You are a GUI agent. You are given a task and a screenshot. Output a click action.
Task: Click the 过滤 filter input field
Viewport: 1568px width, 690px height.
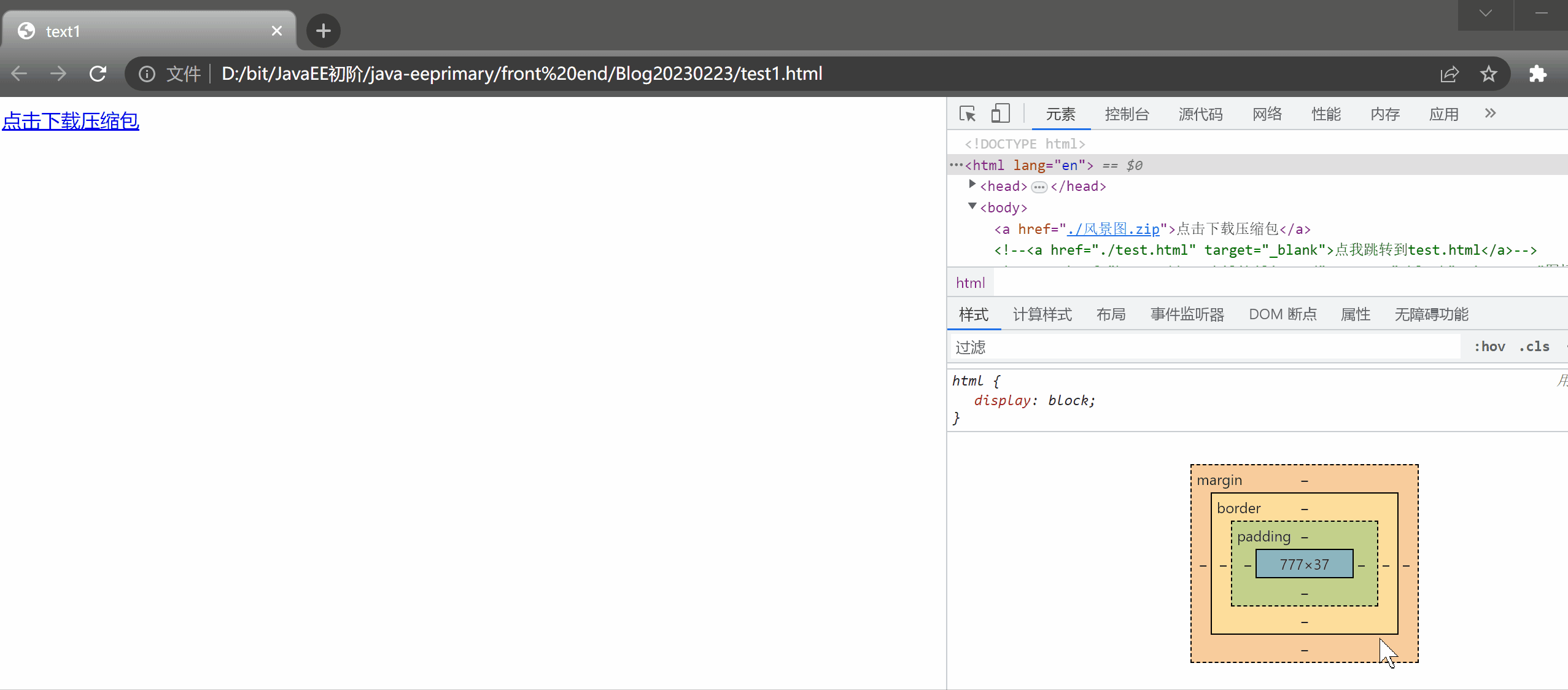coord(1205,347)
